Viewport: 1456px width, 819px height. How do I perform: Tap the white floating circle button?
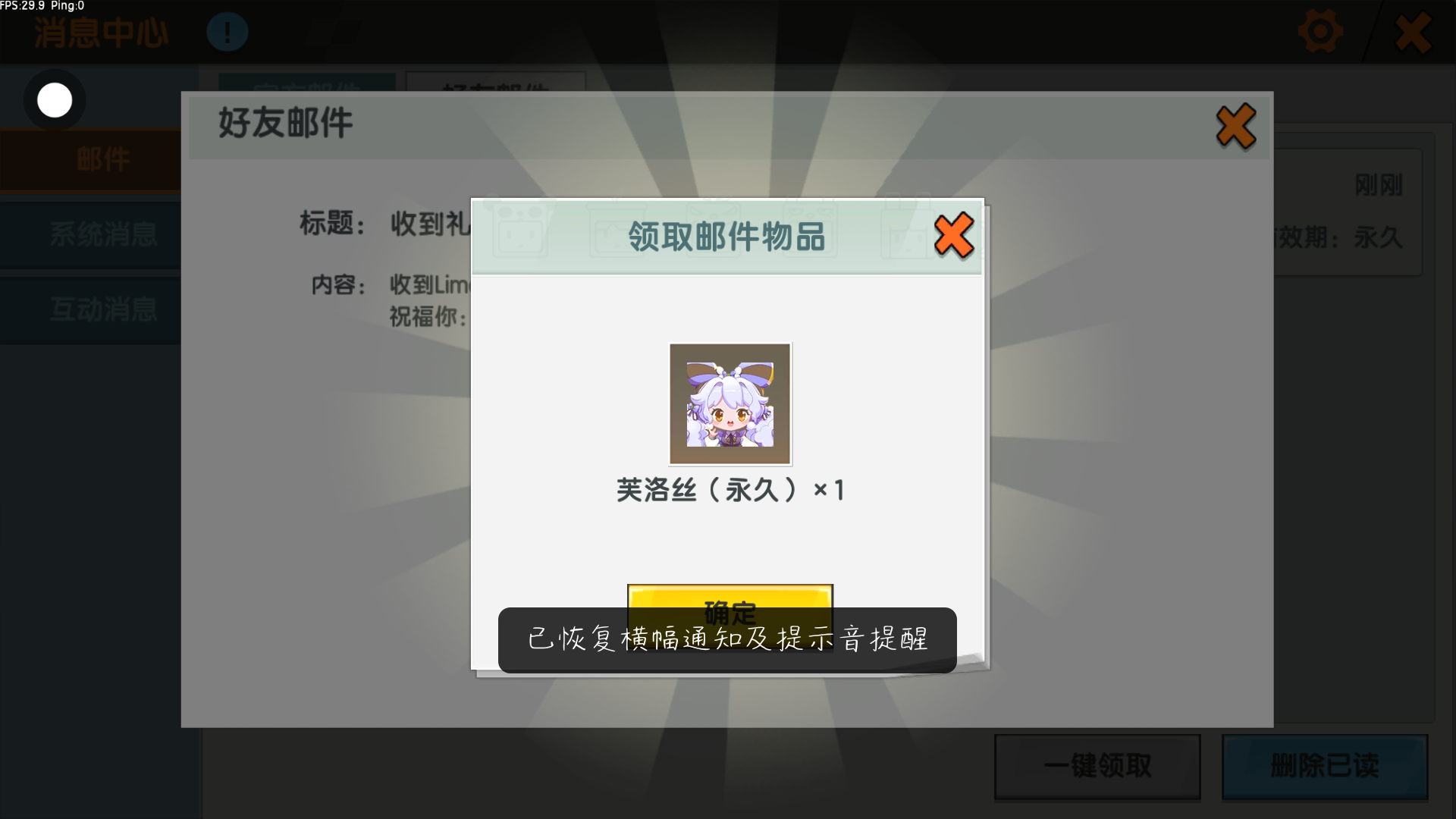[x=55, y=100]
